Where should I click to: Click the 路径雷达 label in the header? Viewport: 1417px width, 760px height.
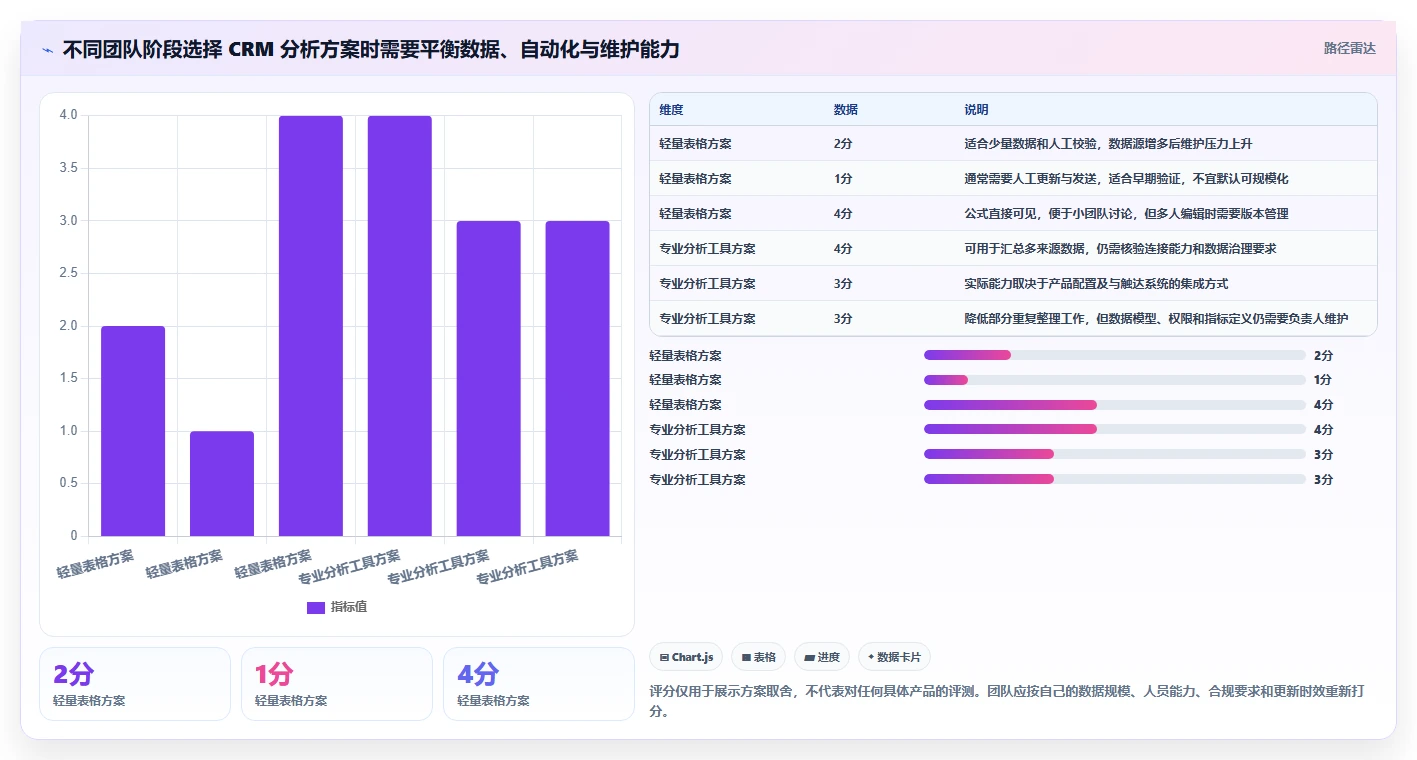click(1349, 48)
